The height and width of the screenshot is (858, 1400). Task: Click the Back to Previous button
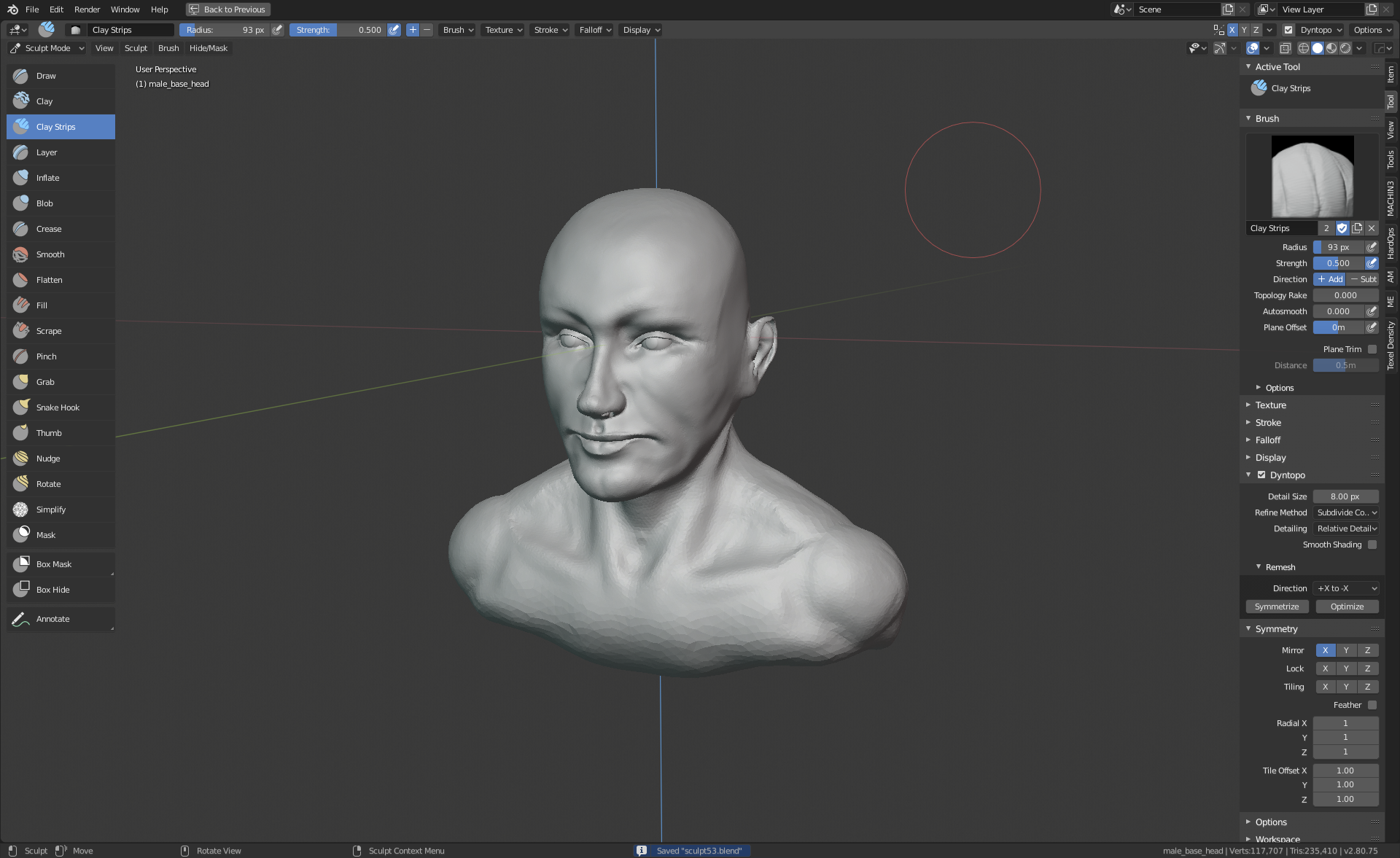[x=227, y=9]
